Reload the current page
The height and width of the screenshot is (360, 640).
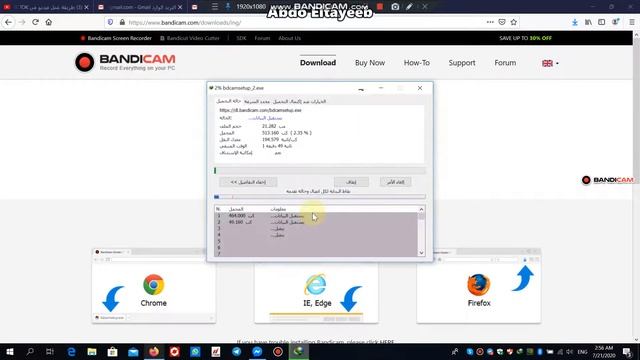(x=36, y=22)
